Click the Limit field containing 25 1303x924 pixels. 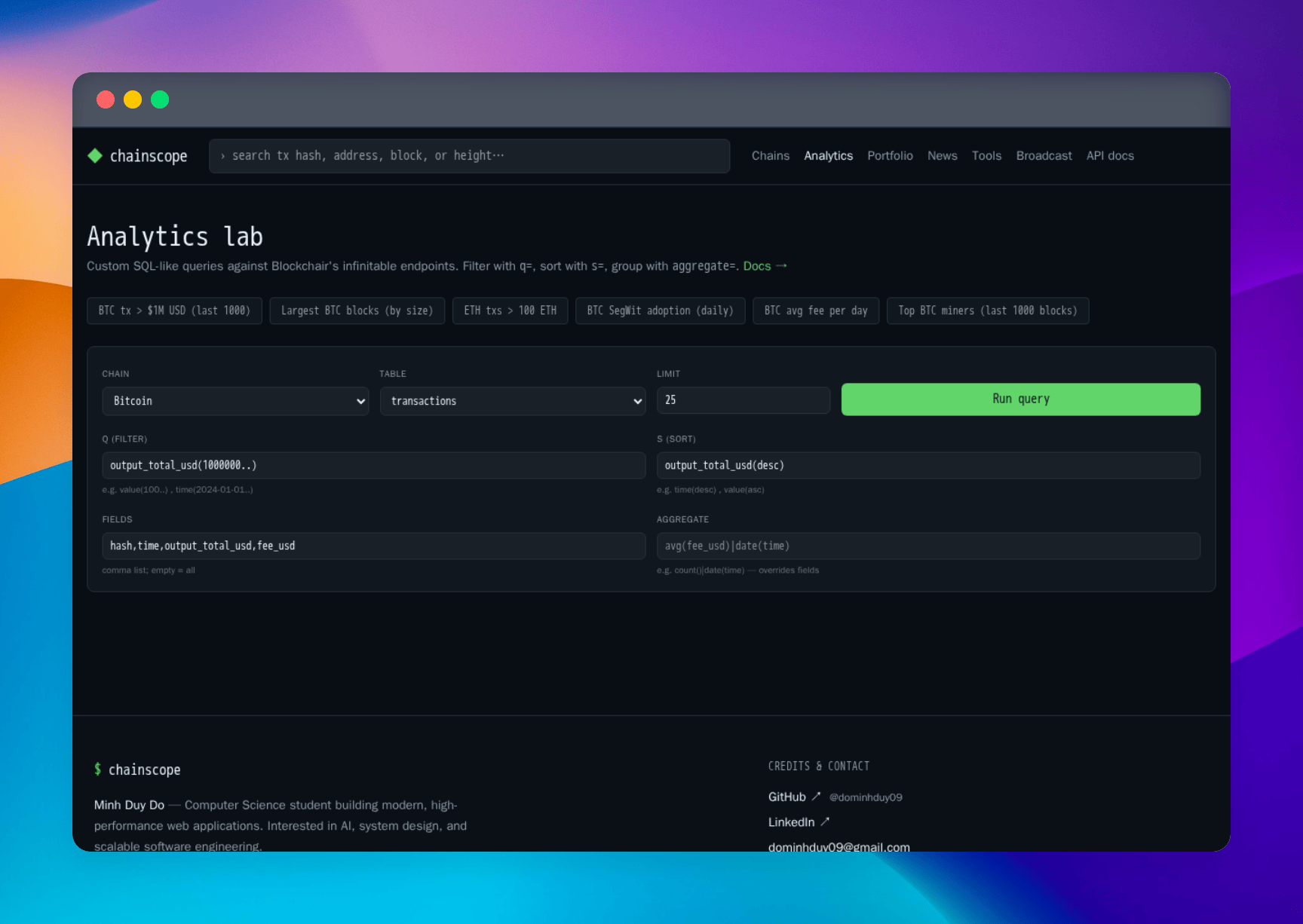[x=743, y=400]
